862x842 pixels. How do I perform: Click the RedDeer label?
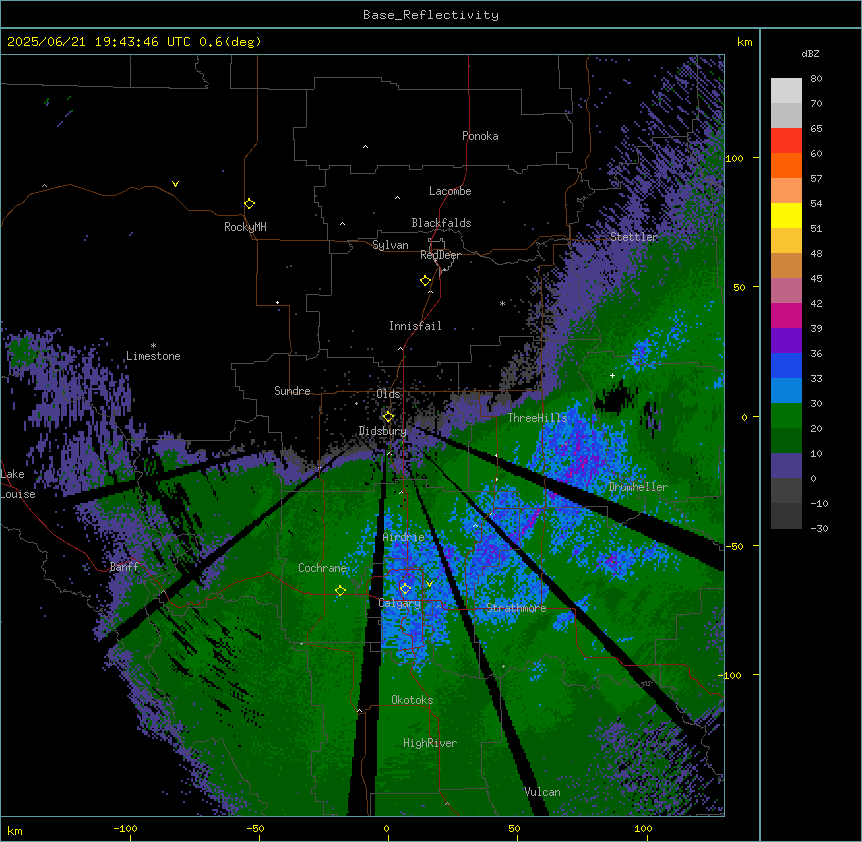click(440, 255)
